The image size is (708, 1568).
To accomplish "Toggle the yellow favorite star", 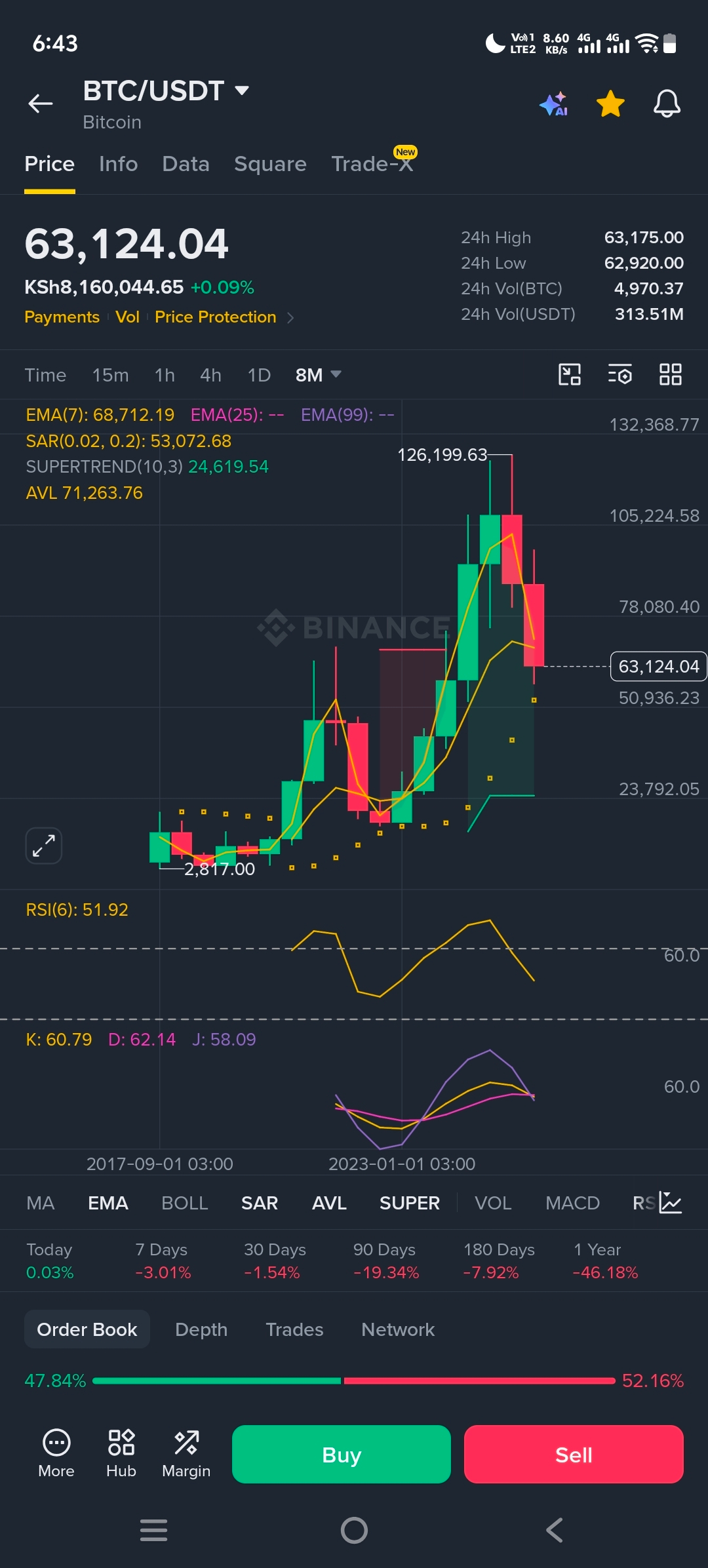I will point(610,104).
